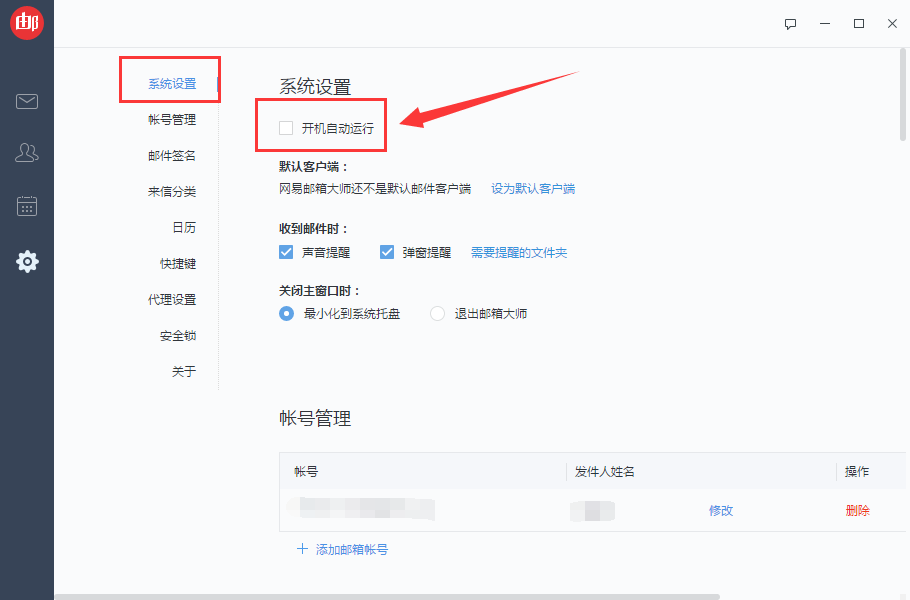910x600 pixels.
Task: Open the Calendar icon in sidebar
Action: pos(27,206)
